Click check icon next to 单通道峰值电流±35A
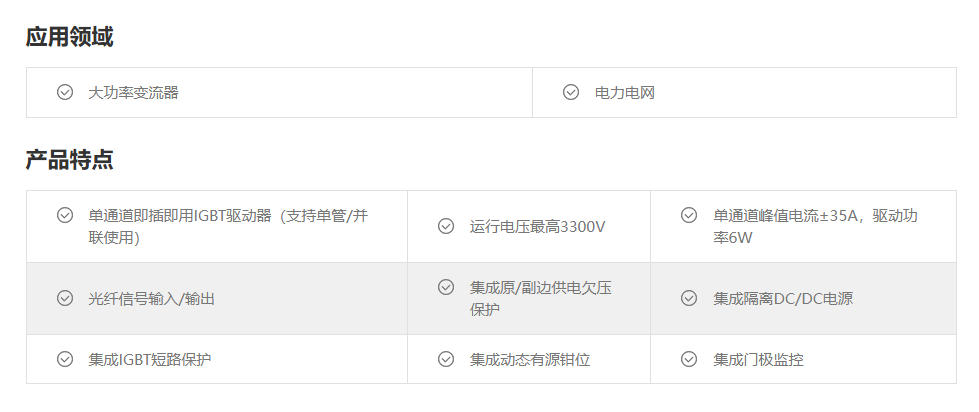 689,215
